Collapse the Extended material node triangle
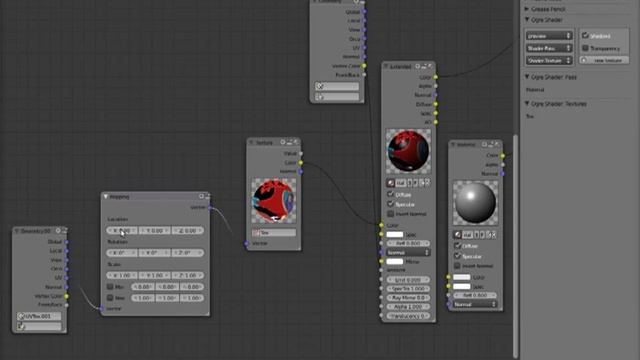 coord(386,67)
